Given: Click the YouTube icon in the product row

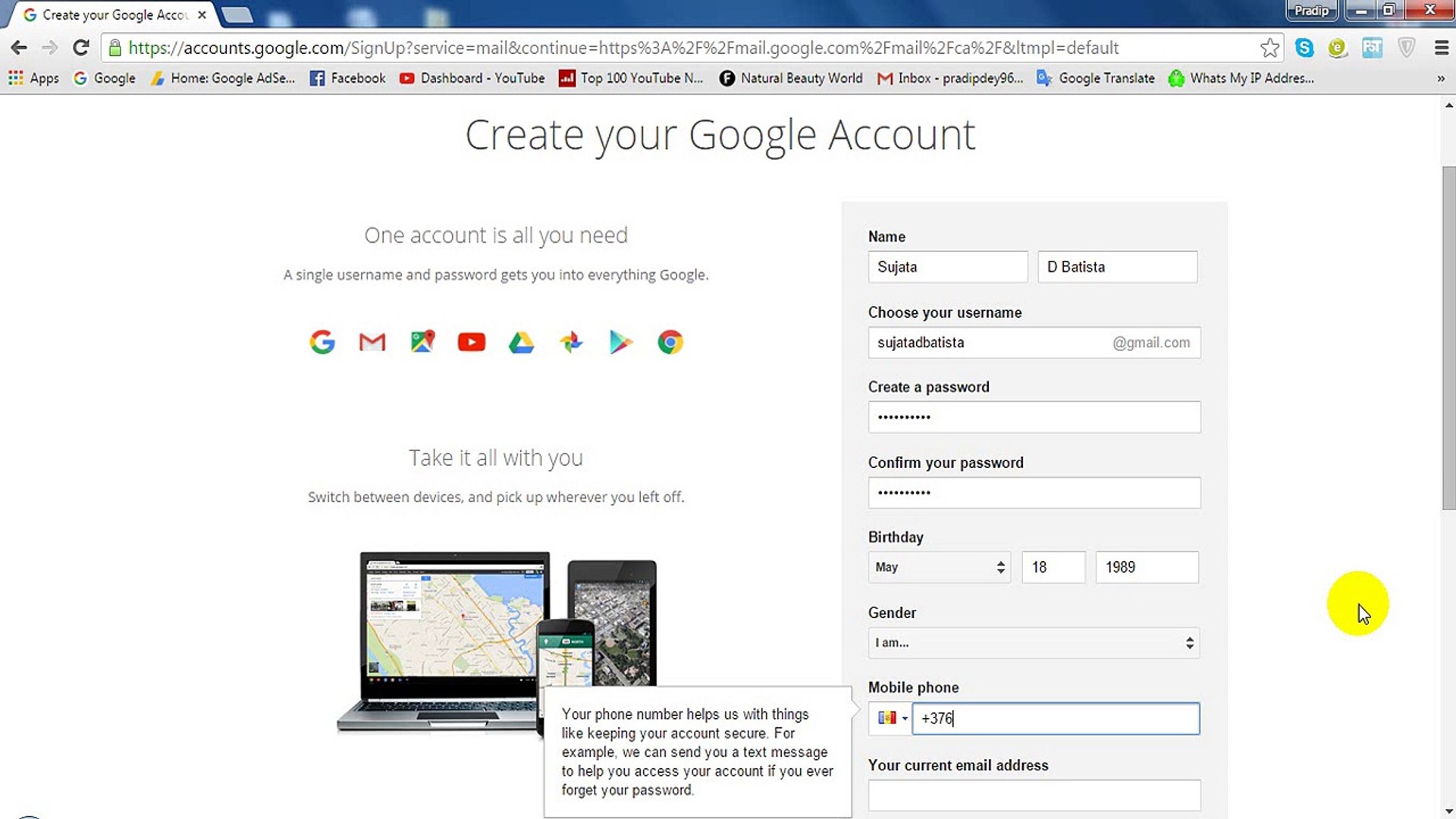Looking at the screenshot, I should coord(471,342).
